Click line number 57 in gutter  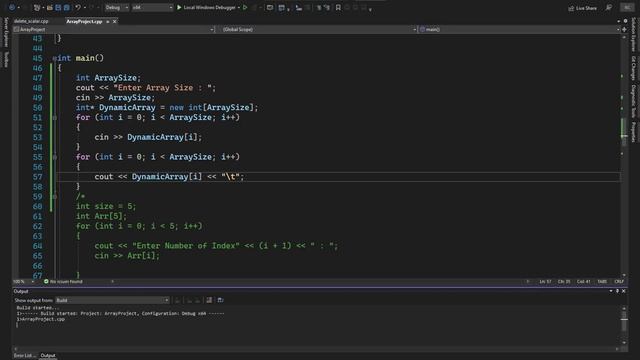[x=38, y=177]
